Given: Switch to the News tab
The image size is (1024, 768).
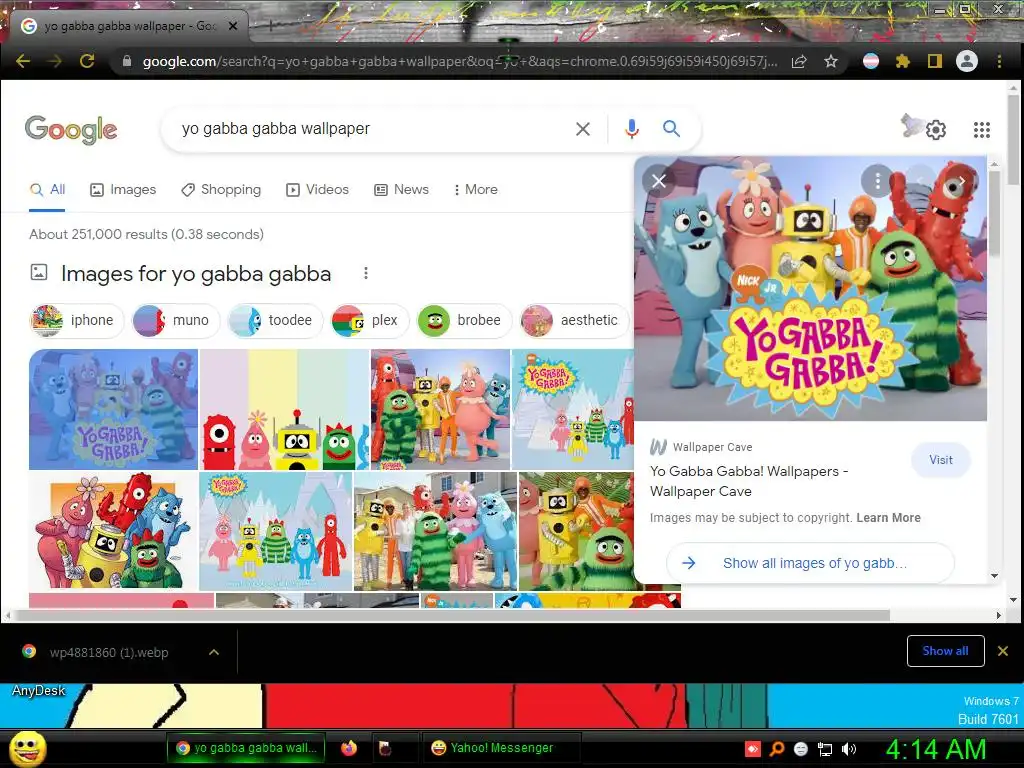Looking at the screenshot, I should click(401, 189).
